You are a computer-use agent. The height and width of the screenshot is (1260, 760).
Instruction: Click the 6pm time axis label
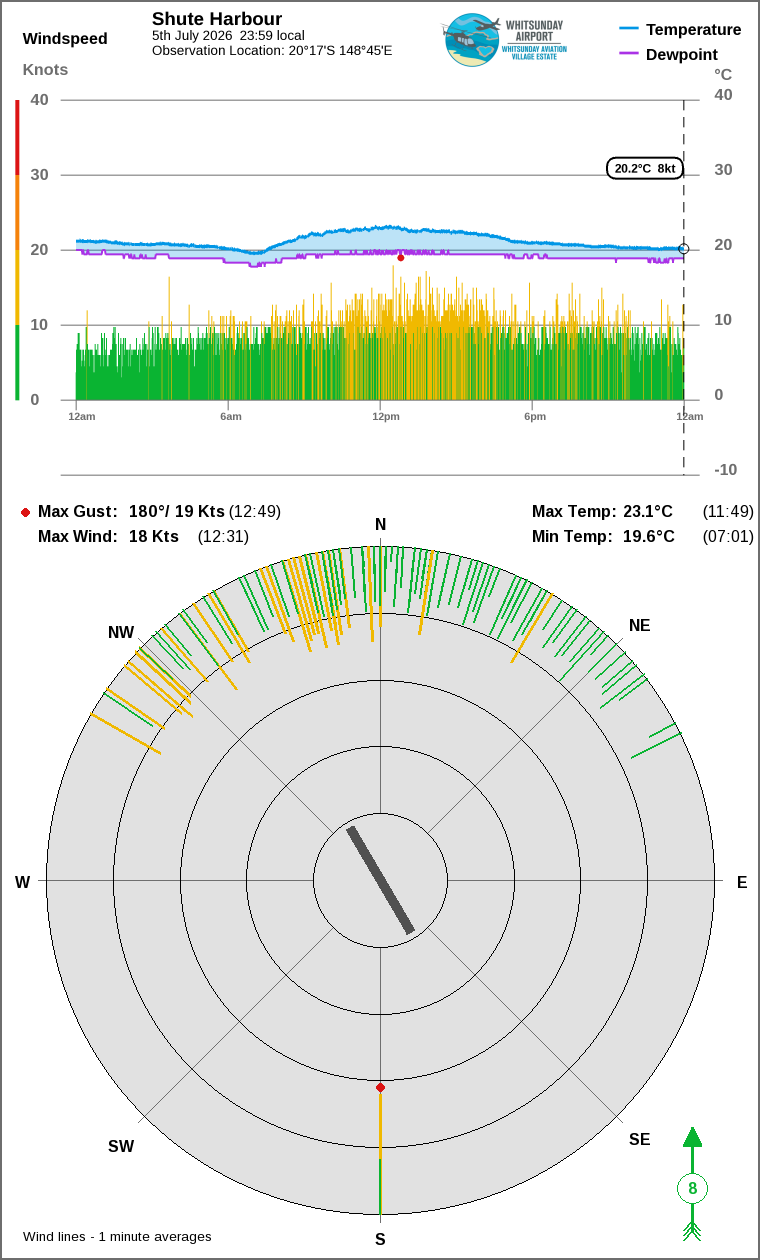click(535, 416)
